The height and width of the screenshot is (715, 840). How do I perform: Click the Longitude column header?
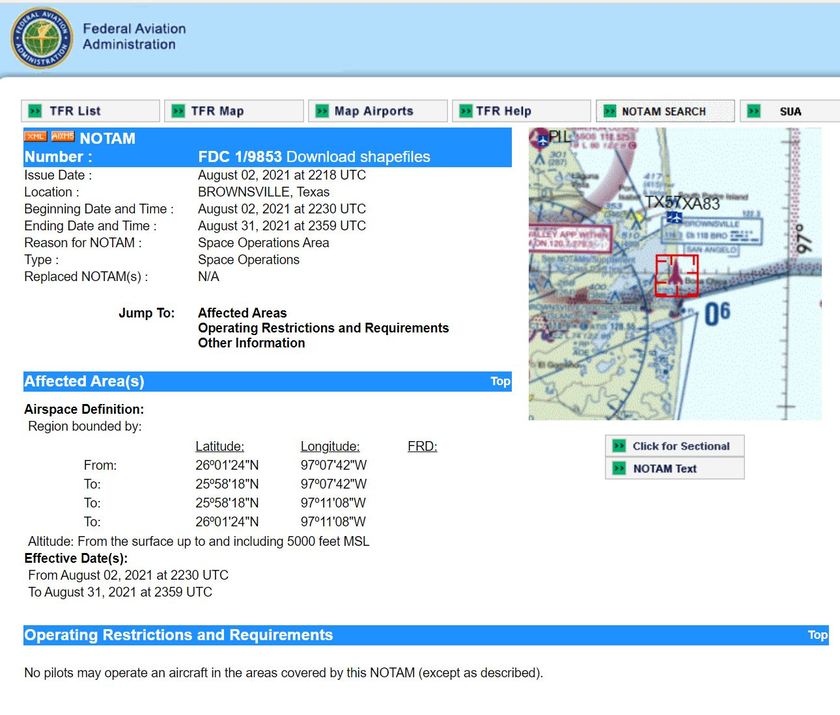click(330, 446)
